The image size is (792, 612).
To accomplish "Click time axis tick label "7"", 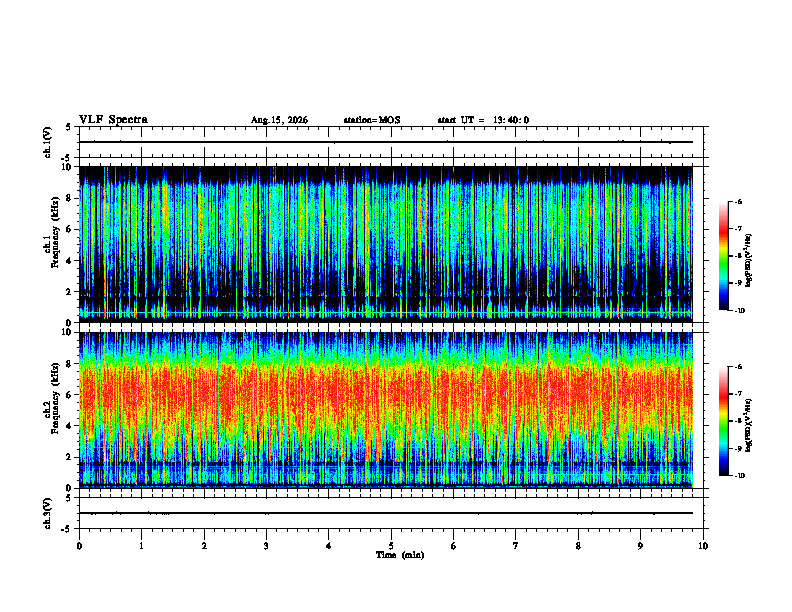I will point(516,546).
